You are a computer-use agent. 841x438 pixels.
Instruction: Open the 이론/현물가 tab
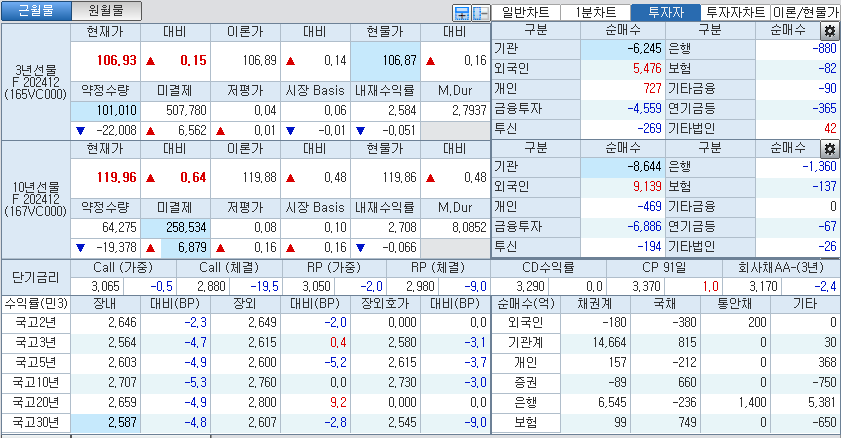(x=805, y=12)
